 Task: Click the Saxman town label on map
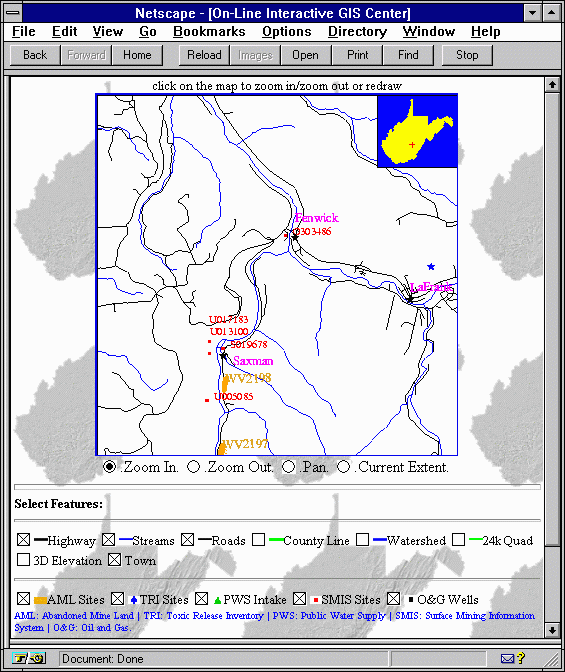pyautogui.click(x=253, y=361)
